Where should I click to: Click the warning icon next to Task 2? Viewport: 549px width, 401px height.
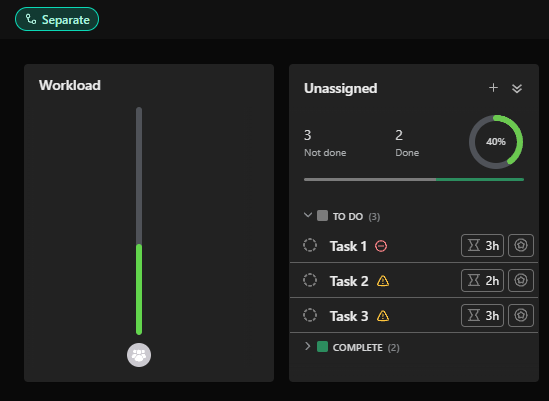pos(383,281)
